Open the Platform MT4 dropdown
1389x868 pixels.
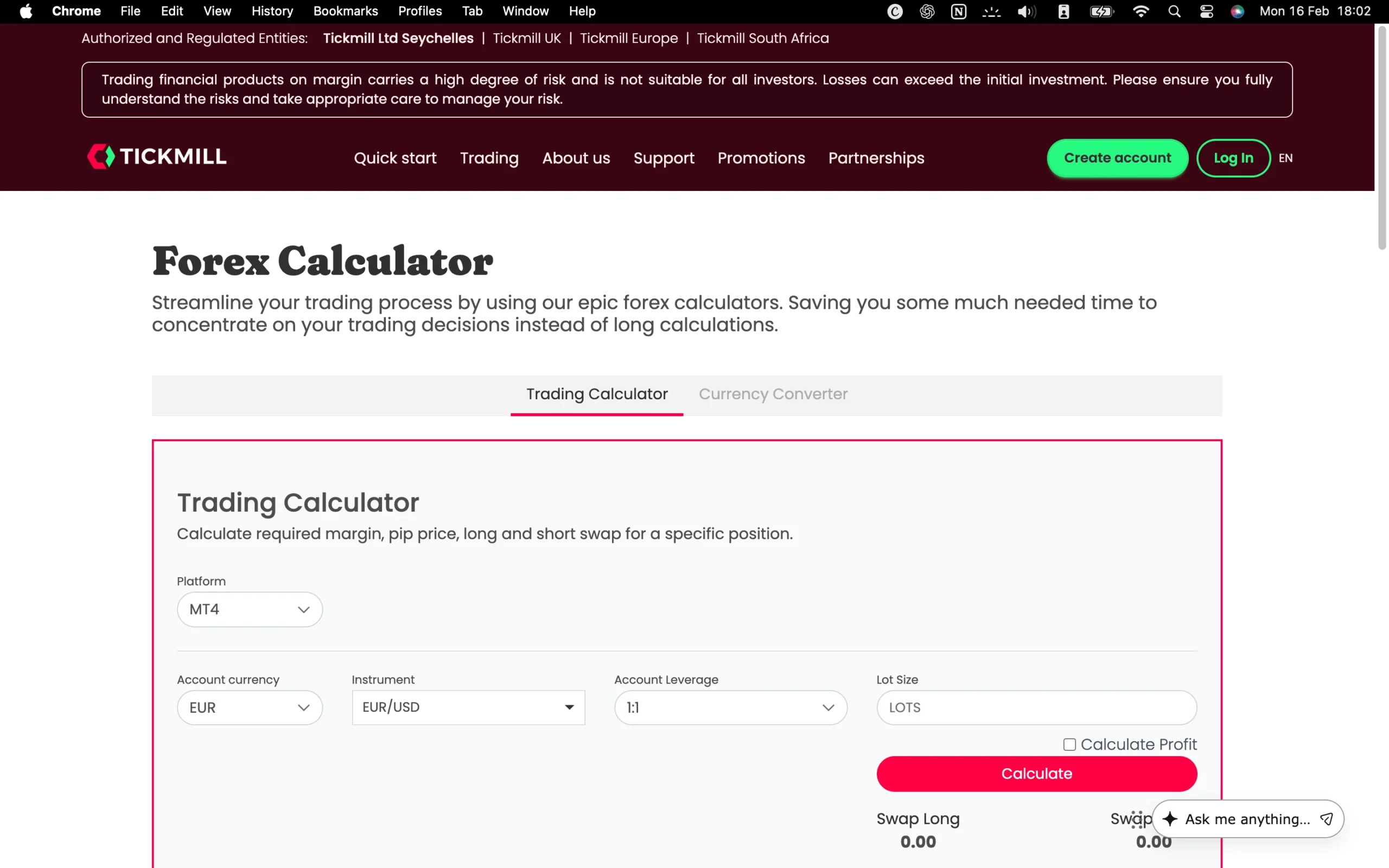(250, 609)
